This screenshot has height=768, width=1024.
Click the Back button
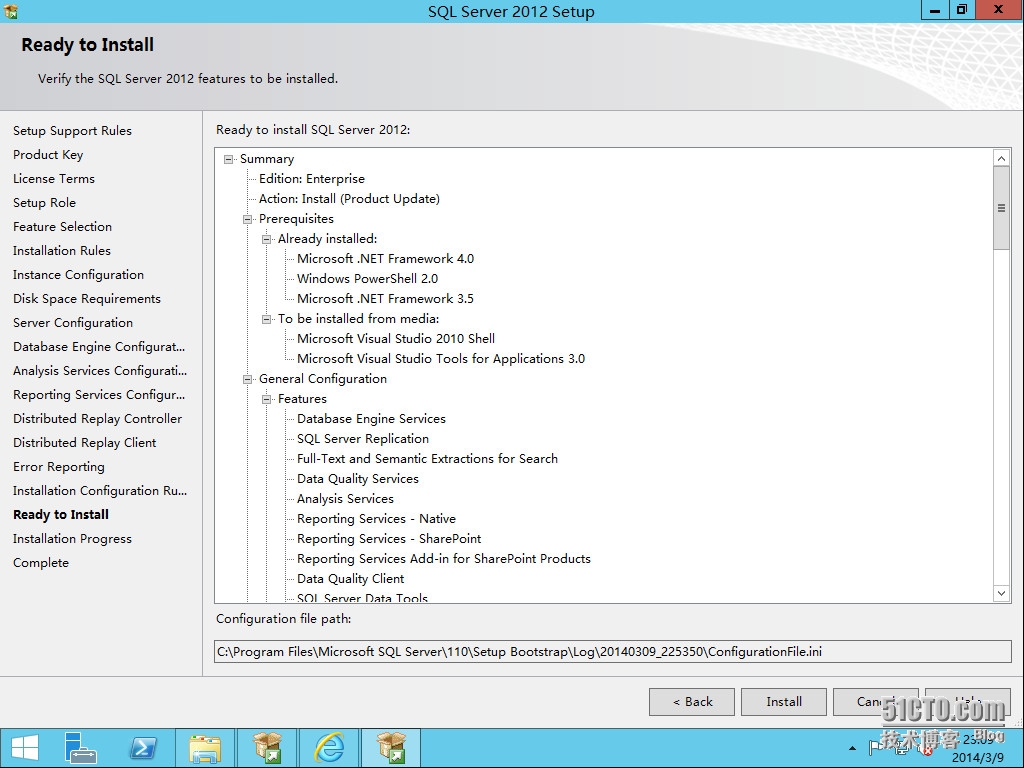pyautogui.click(x=692, y=701)
